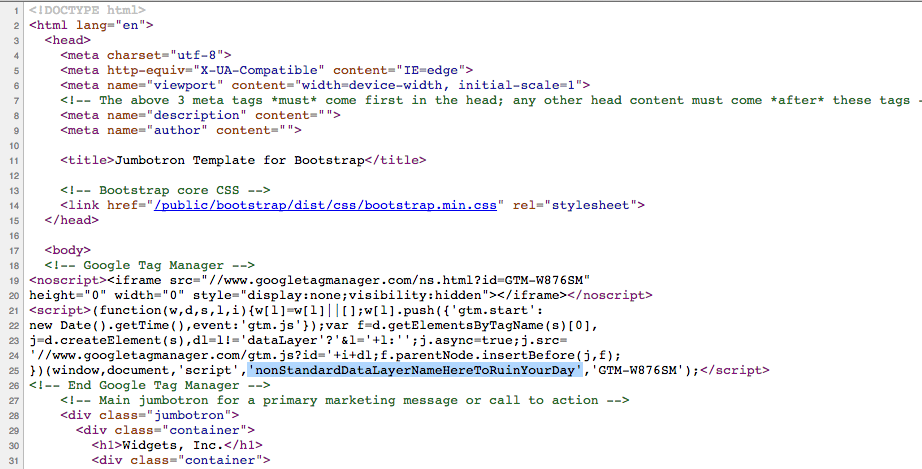
Task: Click the Bootstrap core CSS comment
Action: point(165,190)
